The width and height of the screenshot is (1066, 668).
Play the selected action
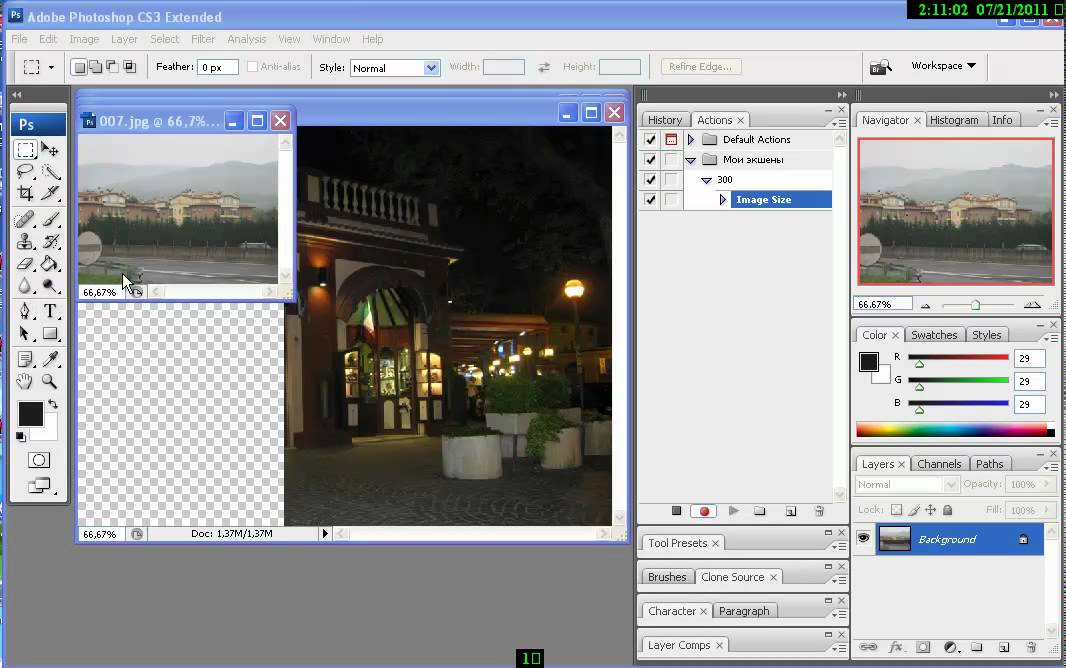tap(734, 511)
